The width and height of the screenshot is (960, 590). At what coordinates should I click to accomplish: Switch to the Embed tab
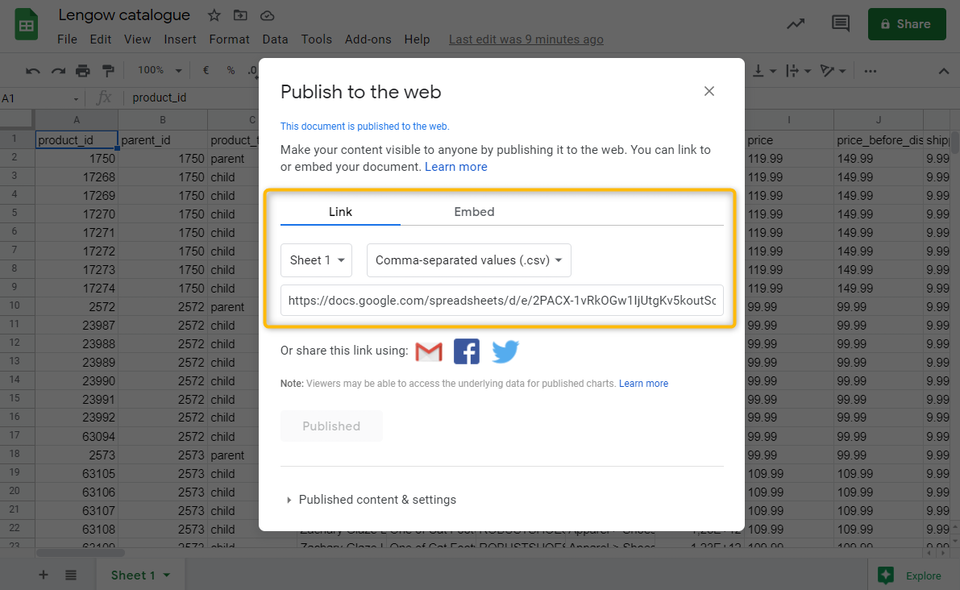coord(474,212)
